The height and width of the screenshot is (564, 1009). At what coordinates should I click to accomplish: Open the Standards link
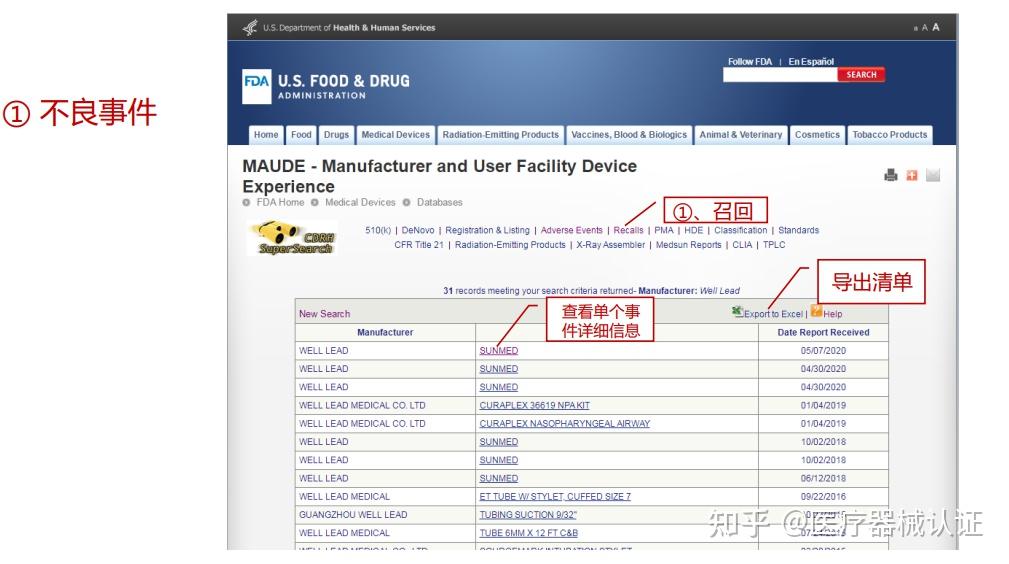pyautogui.click(x=799, y=230)
